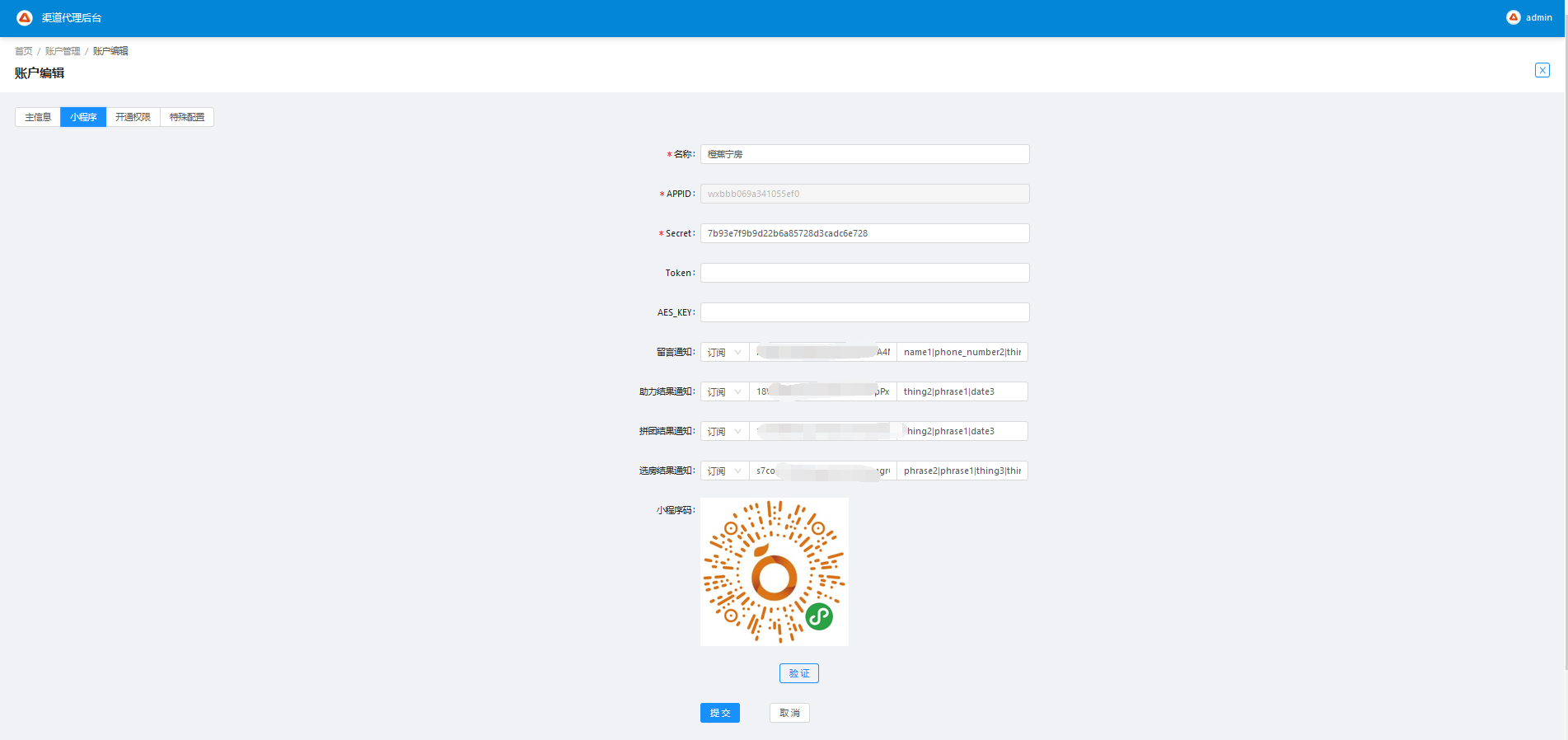Switch to the 主信息 tab
Image resolution: width=1568 pixels, height=740 pixels.
[38, 117]
